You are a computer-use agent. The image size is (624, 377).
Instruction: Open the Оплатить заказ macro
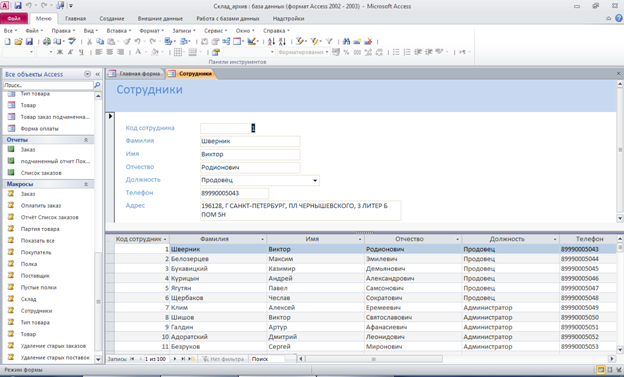click(41, 206)
